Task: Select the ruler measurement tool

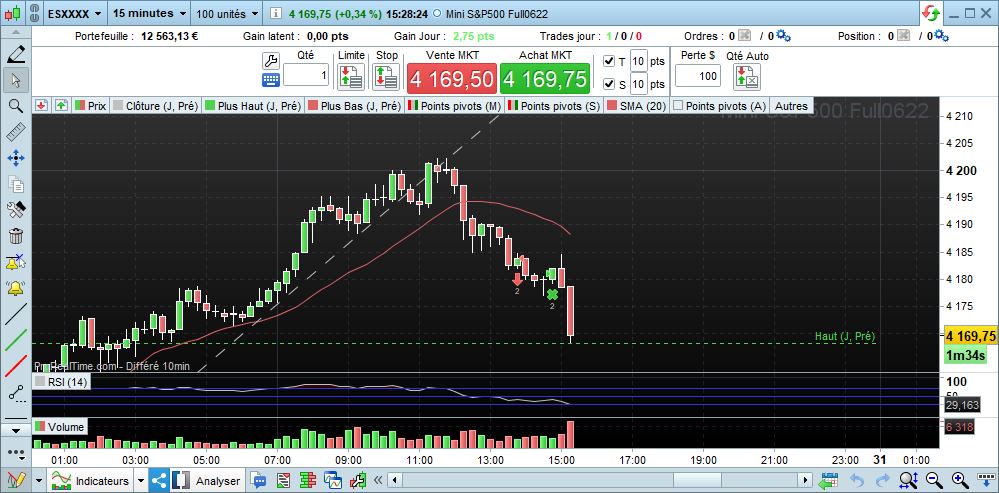Action: pyautogui.click(x=16, y=132)
